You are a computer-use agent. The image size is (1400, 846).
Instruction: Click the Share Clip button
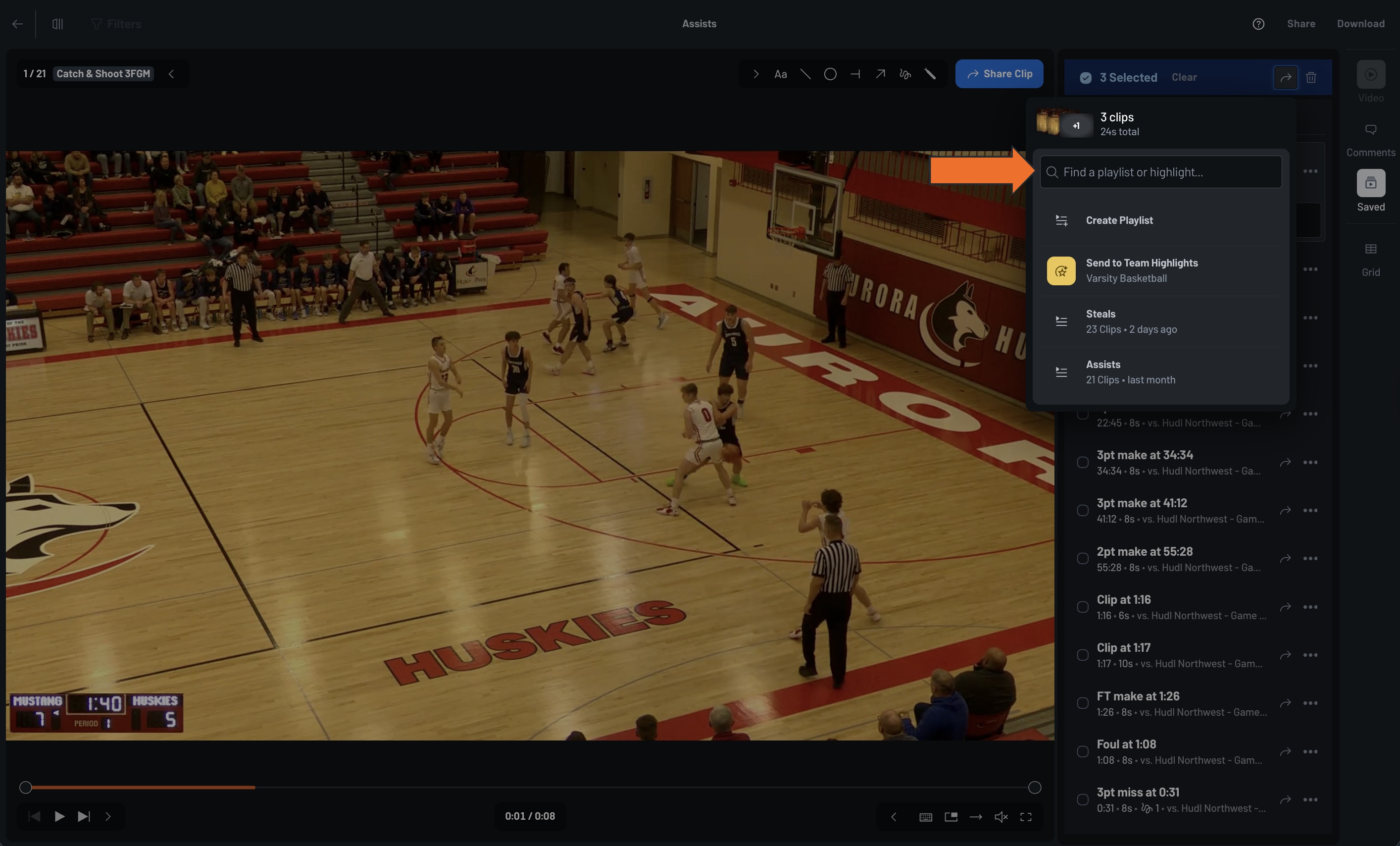click(999, 74)
